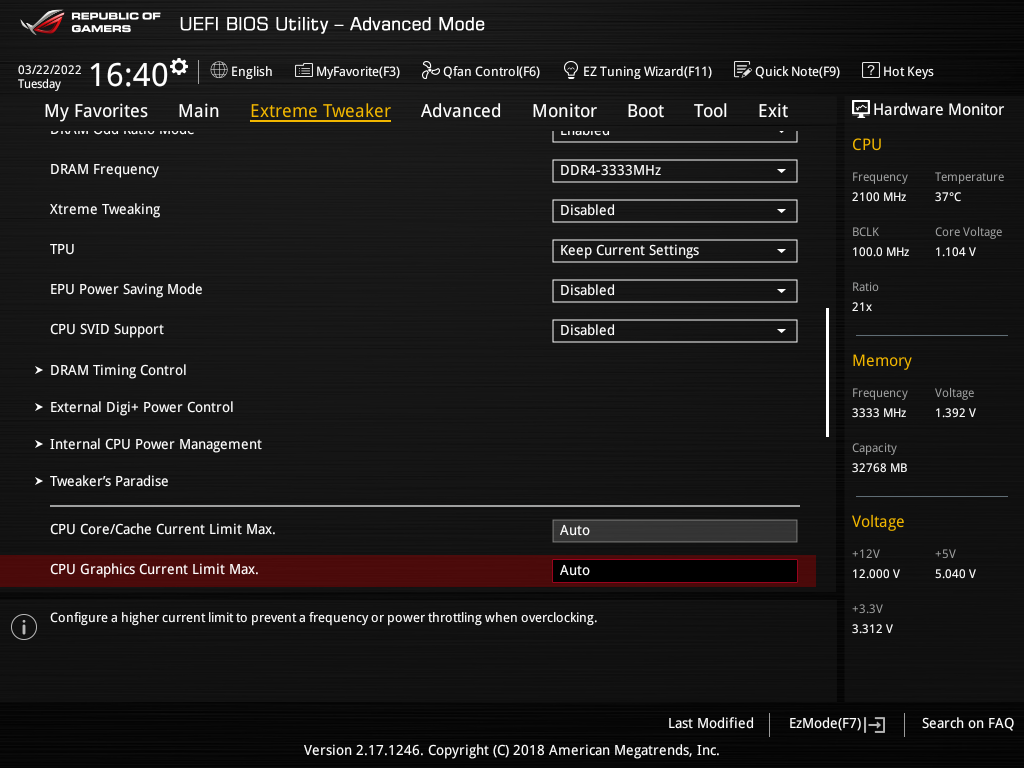Image resolution: width=1024 pixels, height=768 pixels.
Task: Click the ROG logo
Action: (42, 22)
